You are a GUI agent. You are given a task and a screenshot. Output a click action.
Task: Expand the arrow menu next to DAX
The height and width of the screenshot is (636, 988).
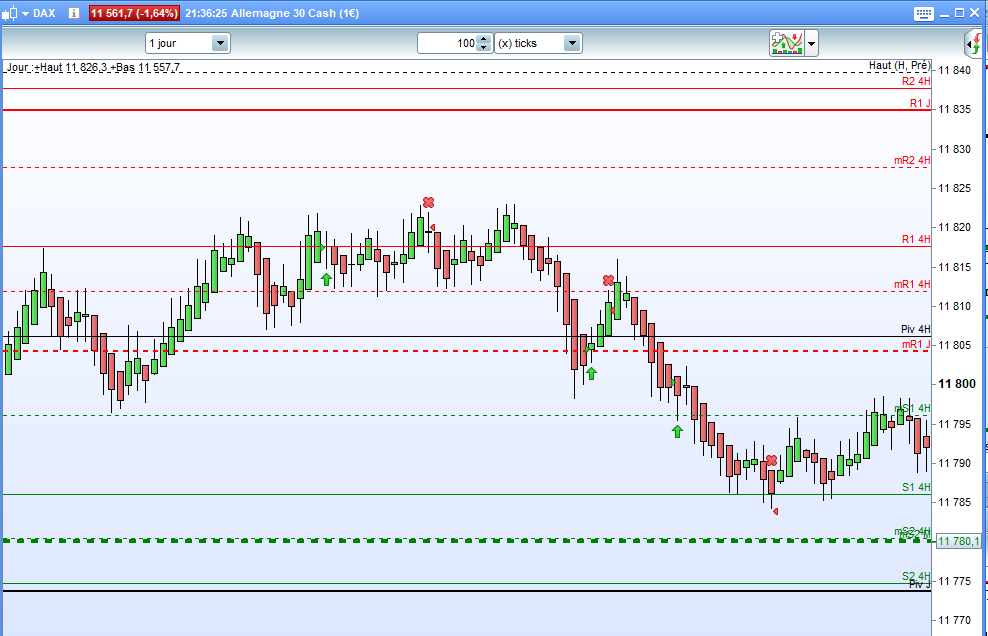point(25,13)
